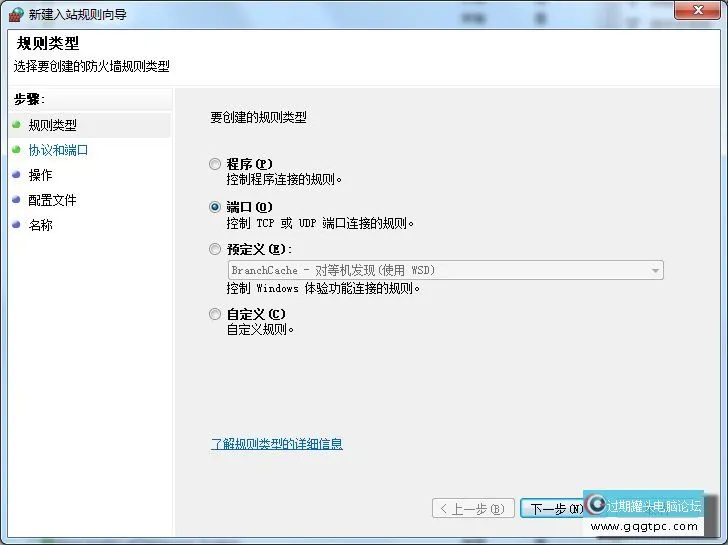Click the 选择要创建的防火墙规则类型 subtitle text
Viewport: 728px width, 545px height.
point(91,66)
